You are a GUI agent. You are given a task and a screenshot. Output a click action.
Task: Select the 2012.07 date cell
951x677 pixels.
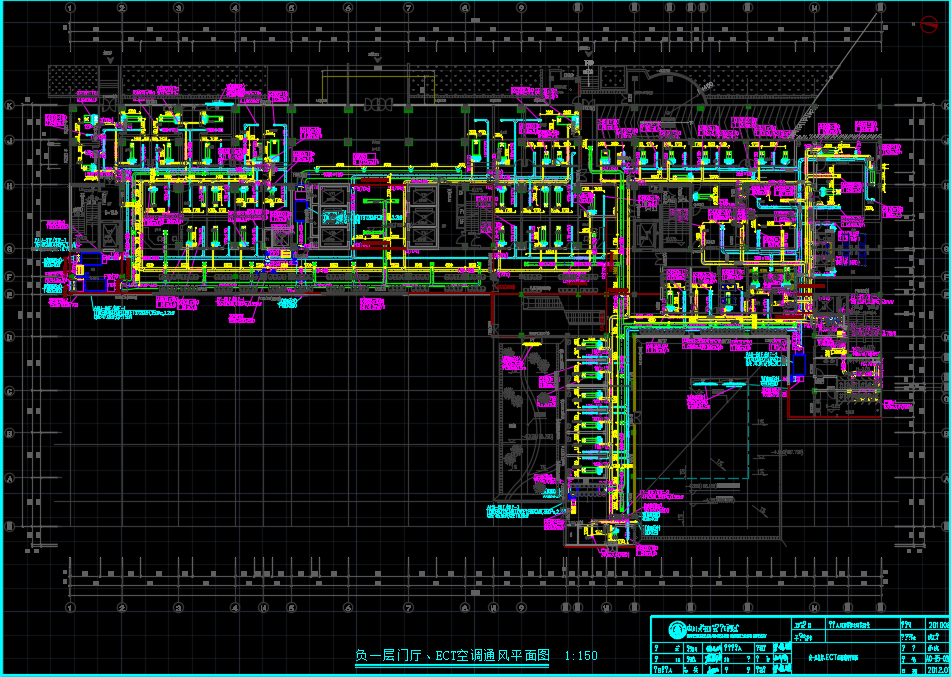click(938, 670)
